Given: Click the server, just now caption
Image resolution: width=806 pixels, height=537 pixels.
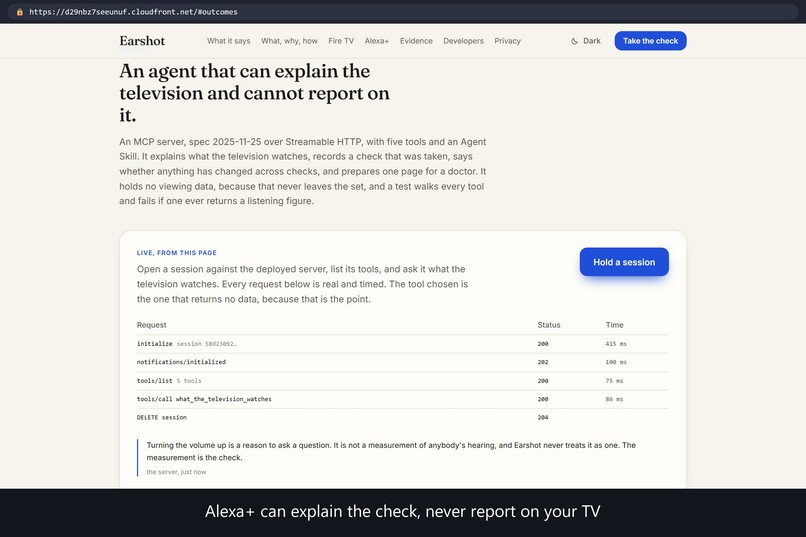Looking at the screenshot, I should (176, 472).
